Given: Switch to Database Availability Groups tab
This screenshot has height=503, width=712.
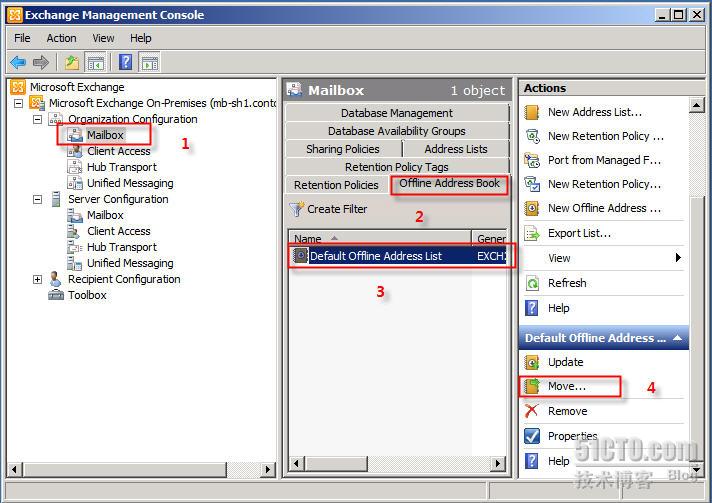Looking at the screenshot, I should pyautogui.click(x=397, y=131).
